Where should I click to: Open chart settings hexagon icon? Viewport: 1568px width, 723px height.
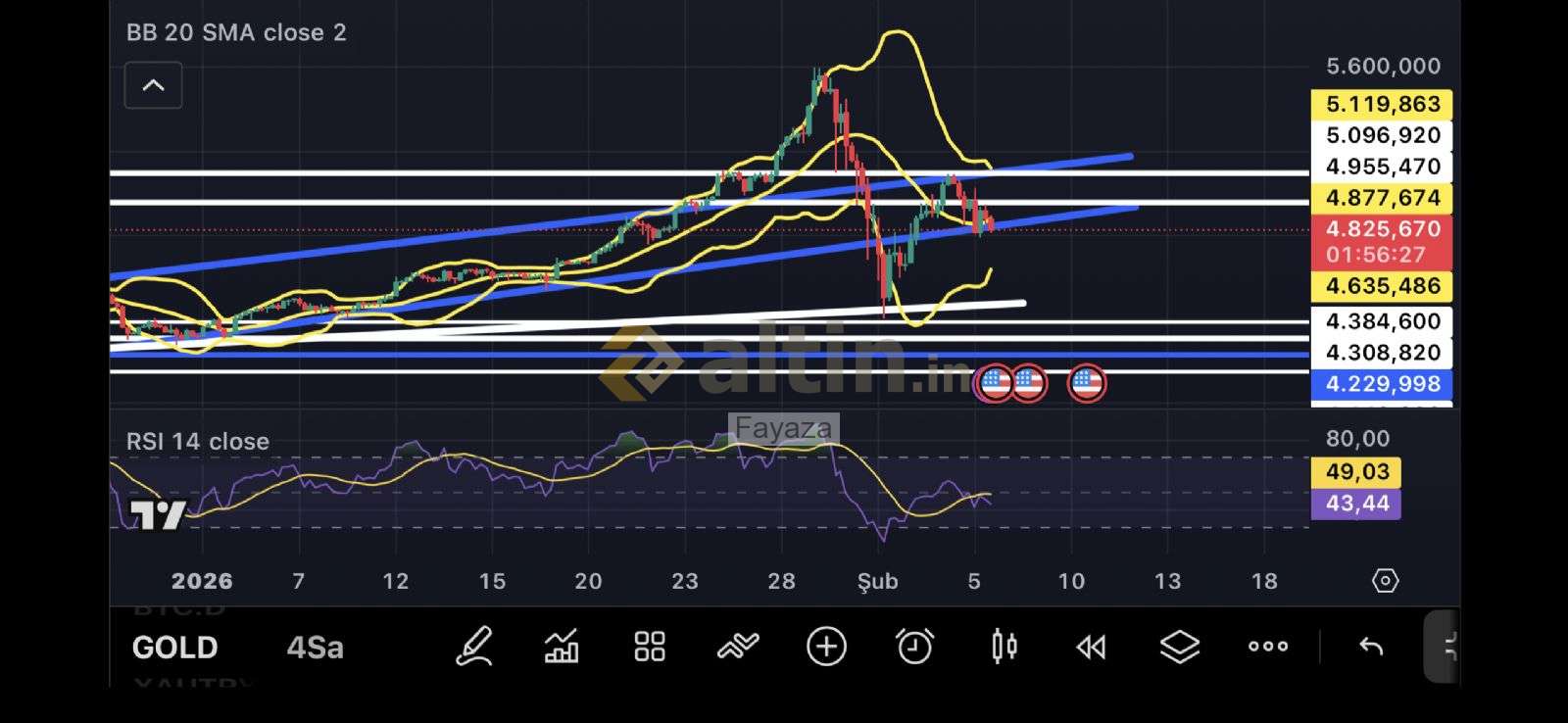coord(1384,581)
